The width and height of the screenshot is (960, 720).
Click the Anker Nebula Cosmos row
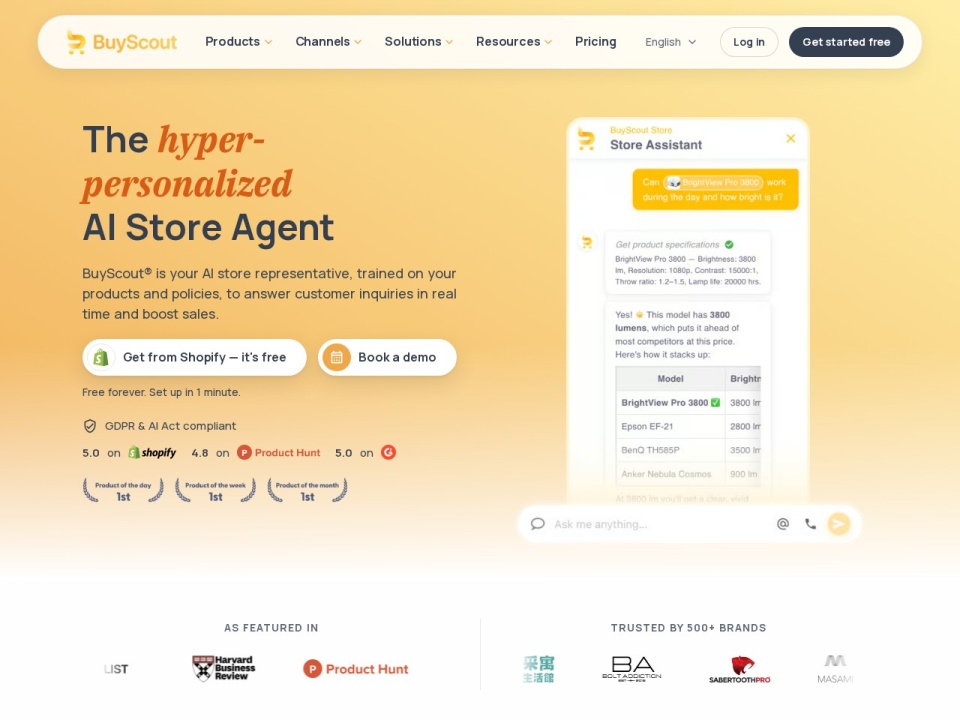[688, 474]
